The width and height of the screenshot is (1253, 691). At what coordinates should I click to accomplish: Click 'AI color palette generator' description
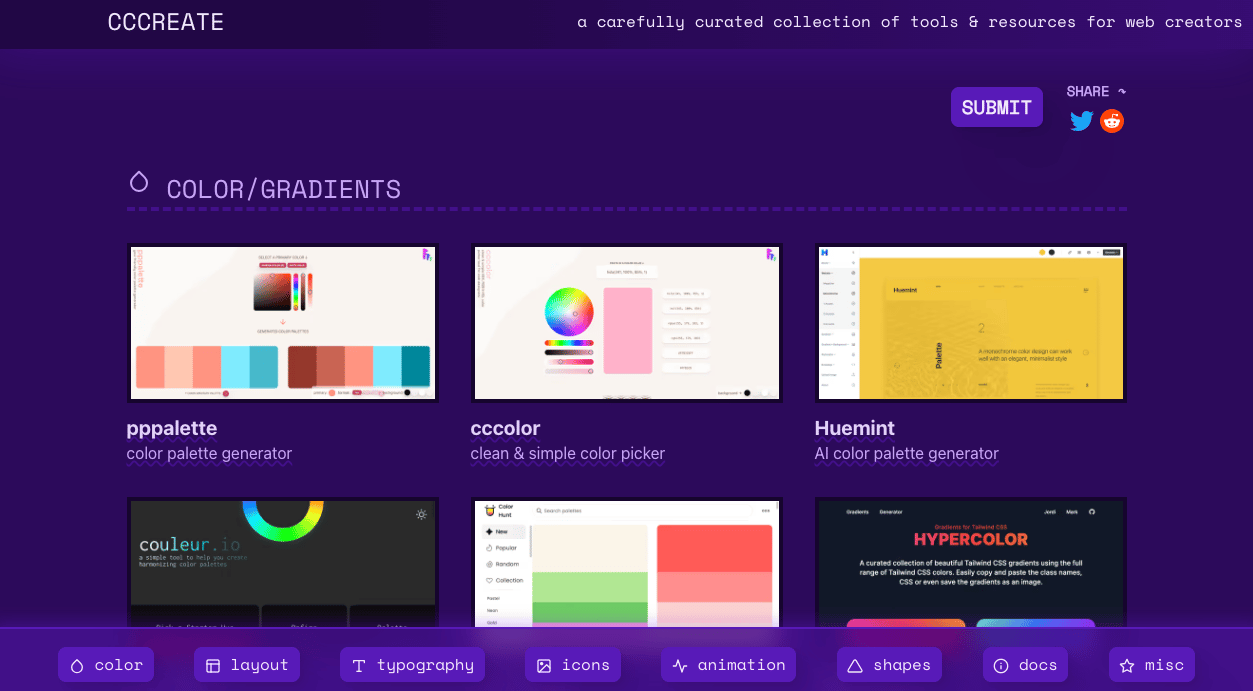coord(907,453)
